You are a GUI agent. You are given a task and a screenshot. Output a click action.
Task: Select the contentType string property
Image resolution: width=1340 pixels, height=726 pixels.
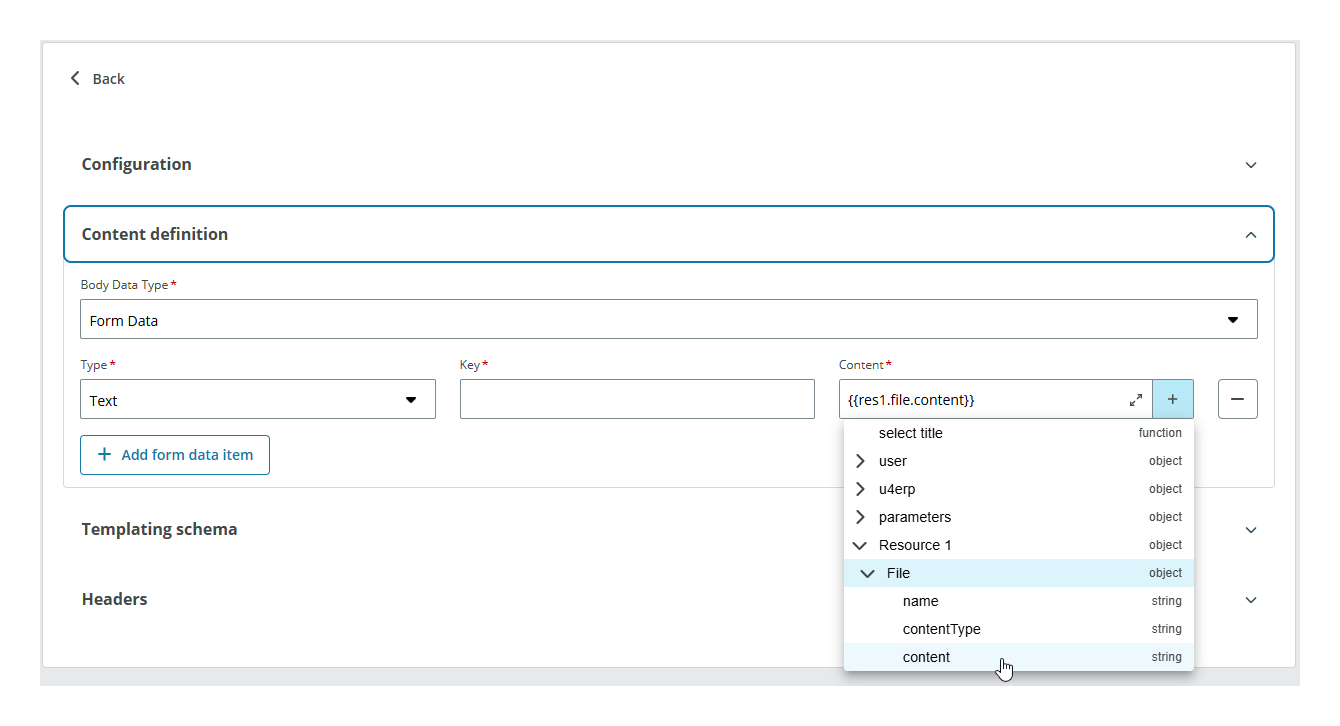[x=941, y=629]
